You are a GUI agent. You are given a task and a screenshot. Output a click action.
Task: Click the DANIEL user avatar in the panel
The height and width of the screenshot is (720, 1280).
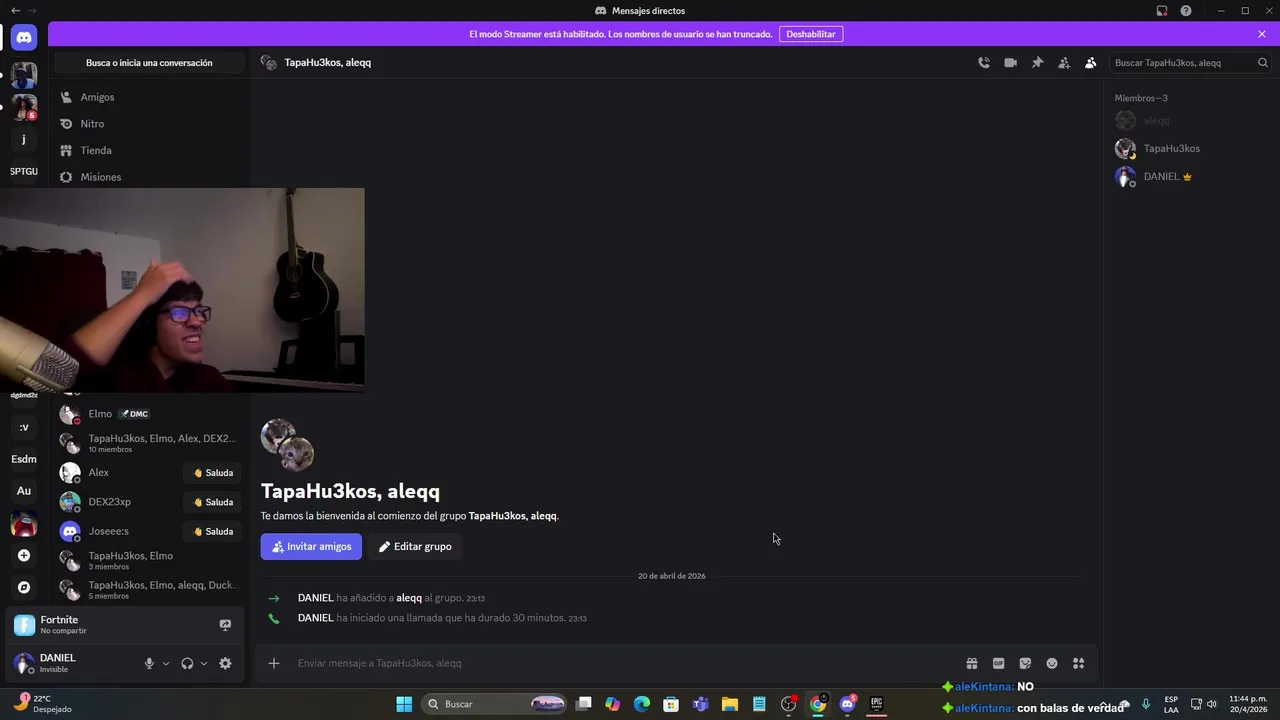click(23, 663)
